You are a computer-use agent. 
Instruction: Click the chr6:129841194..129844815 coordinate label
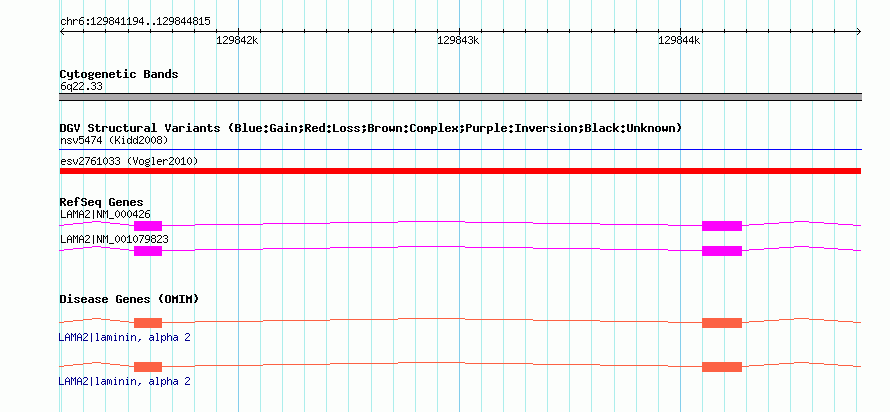tap(135, 22)
